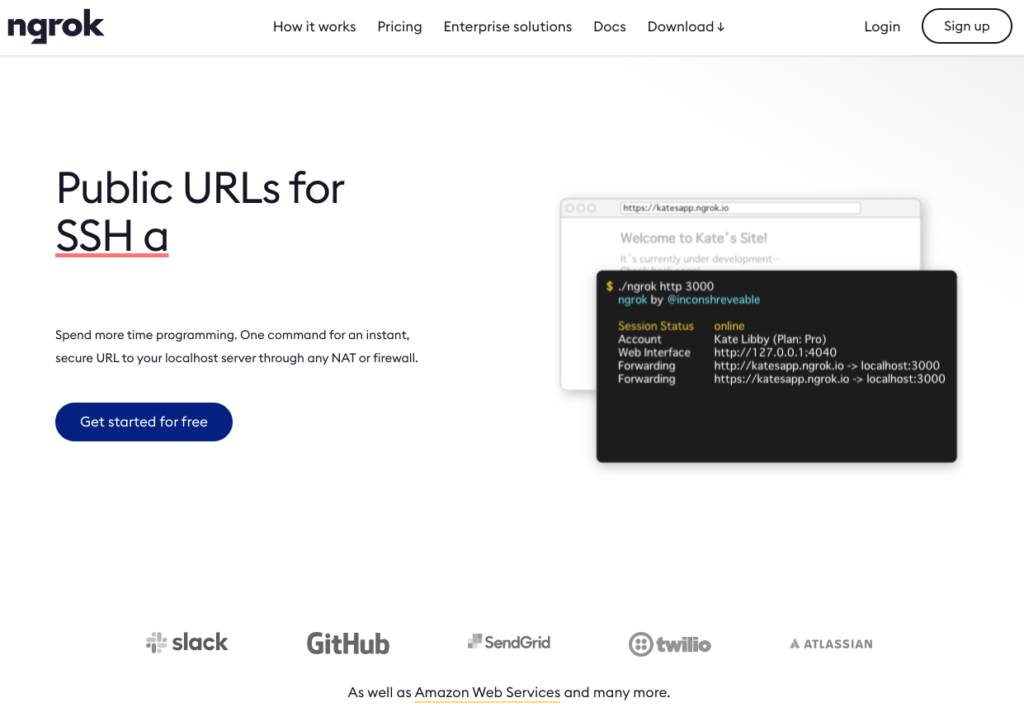This screenshot has width=1024, height=726.
Task: Click the ngrok logo
Action: [x=56, y=26]
